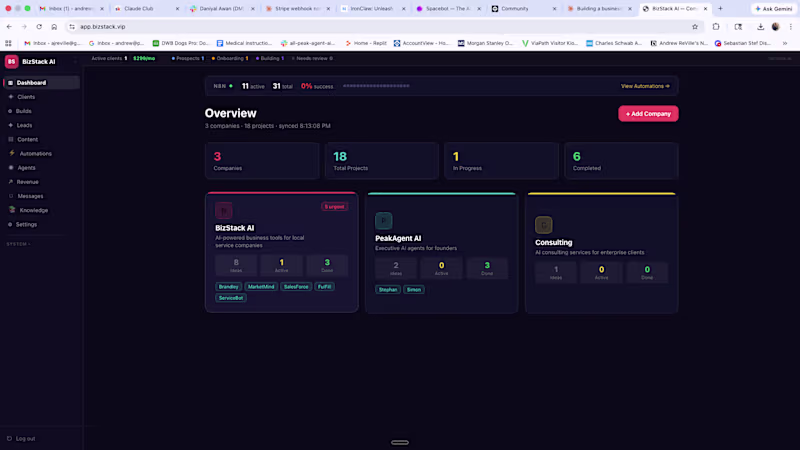800x450 pixels.
Task: Switch to the Spacebot tab
Action: 449,9
